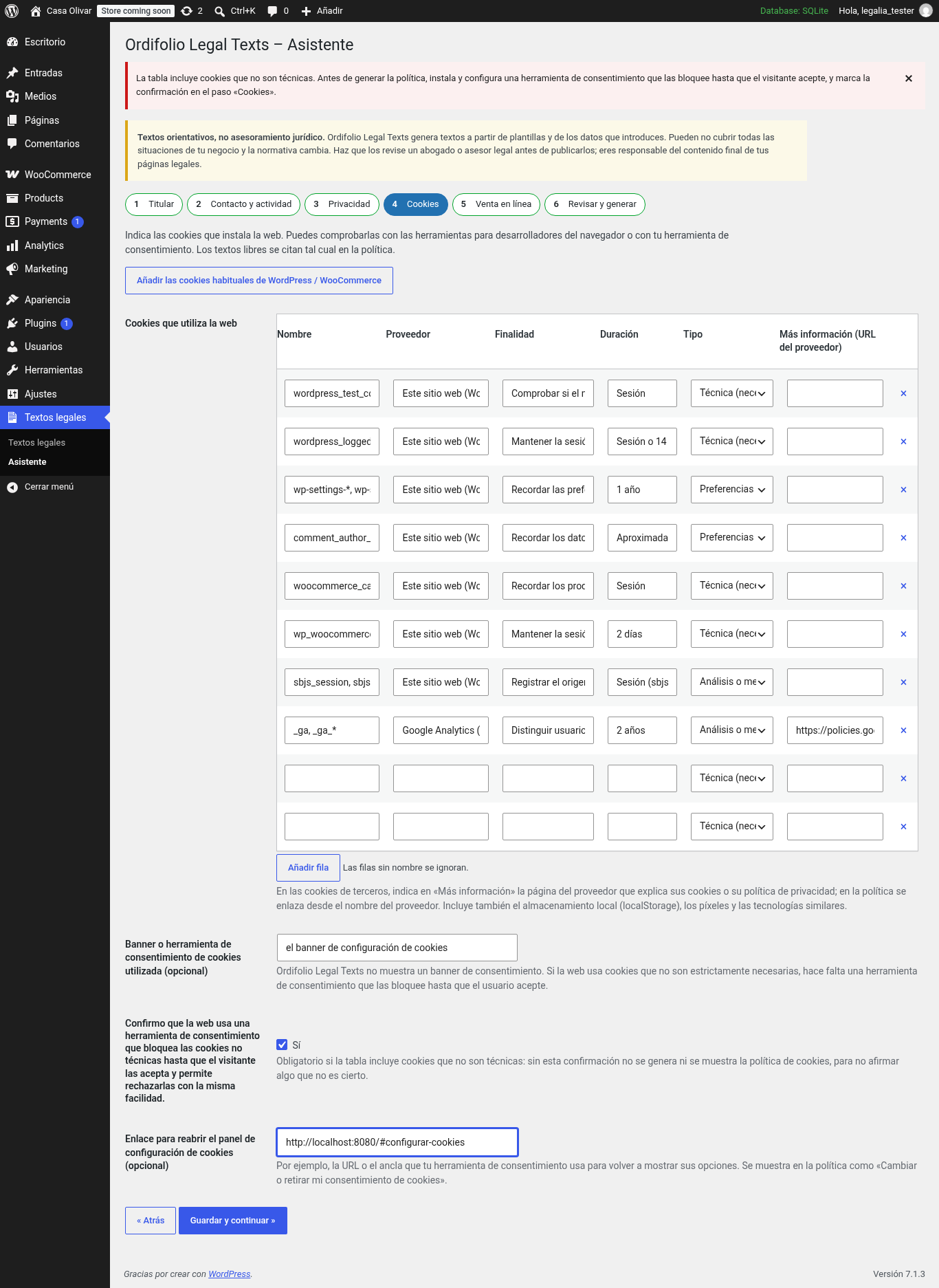Click the Store coming soon badge
Viewport: 939px width, 1288px height.
coord(136,11)
